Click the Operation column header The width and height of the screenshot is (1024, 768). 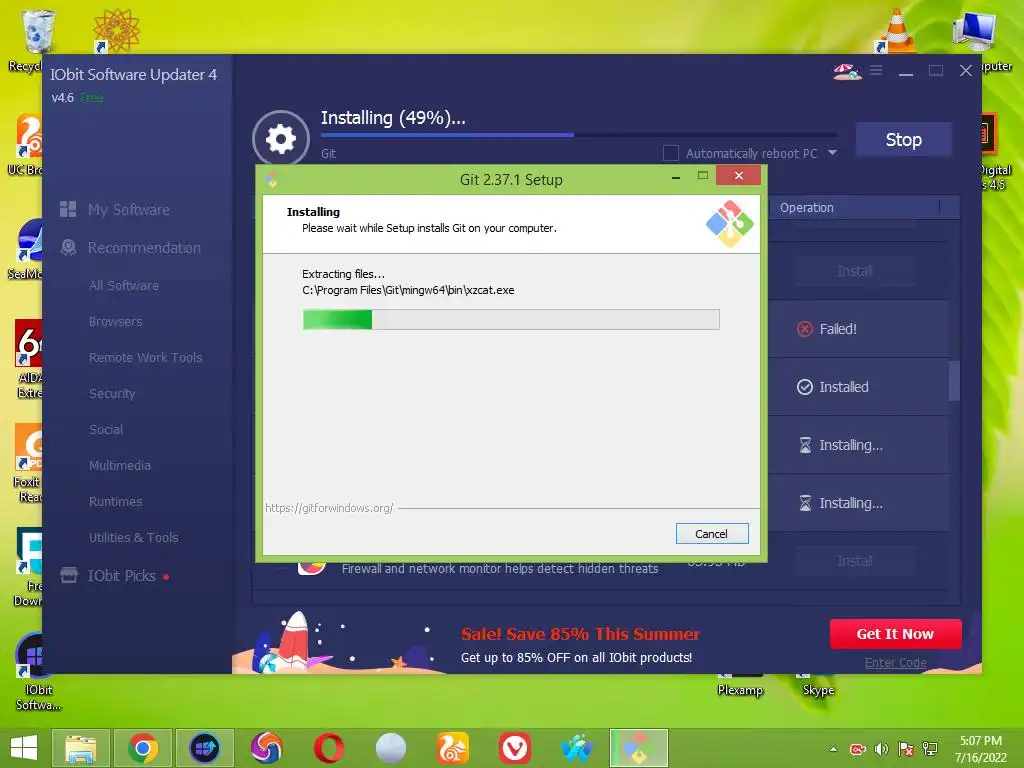[807, 208]
